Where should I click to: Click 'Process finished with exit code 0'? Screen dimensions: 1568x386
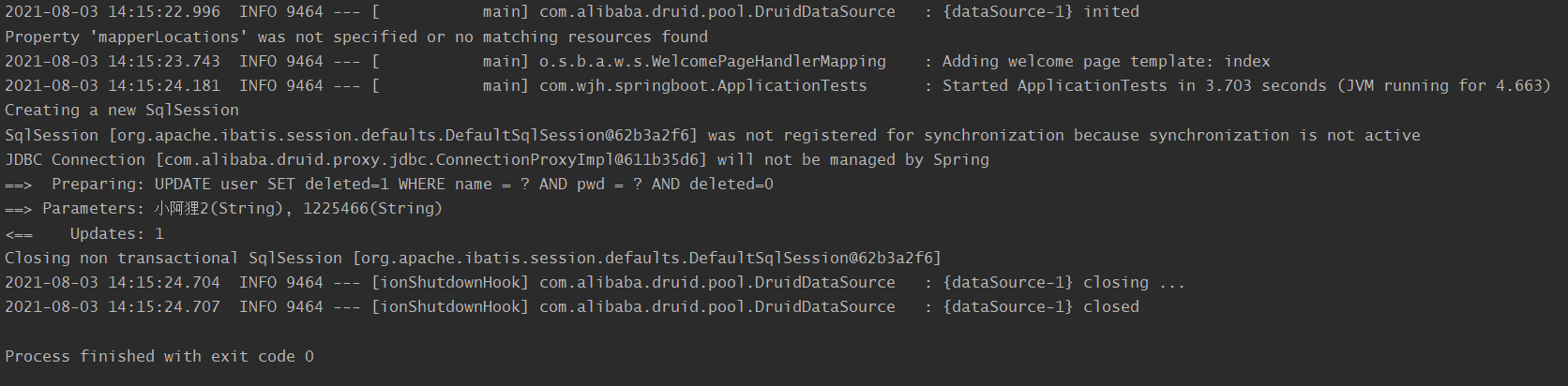coord(159,356)
